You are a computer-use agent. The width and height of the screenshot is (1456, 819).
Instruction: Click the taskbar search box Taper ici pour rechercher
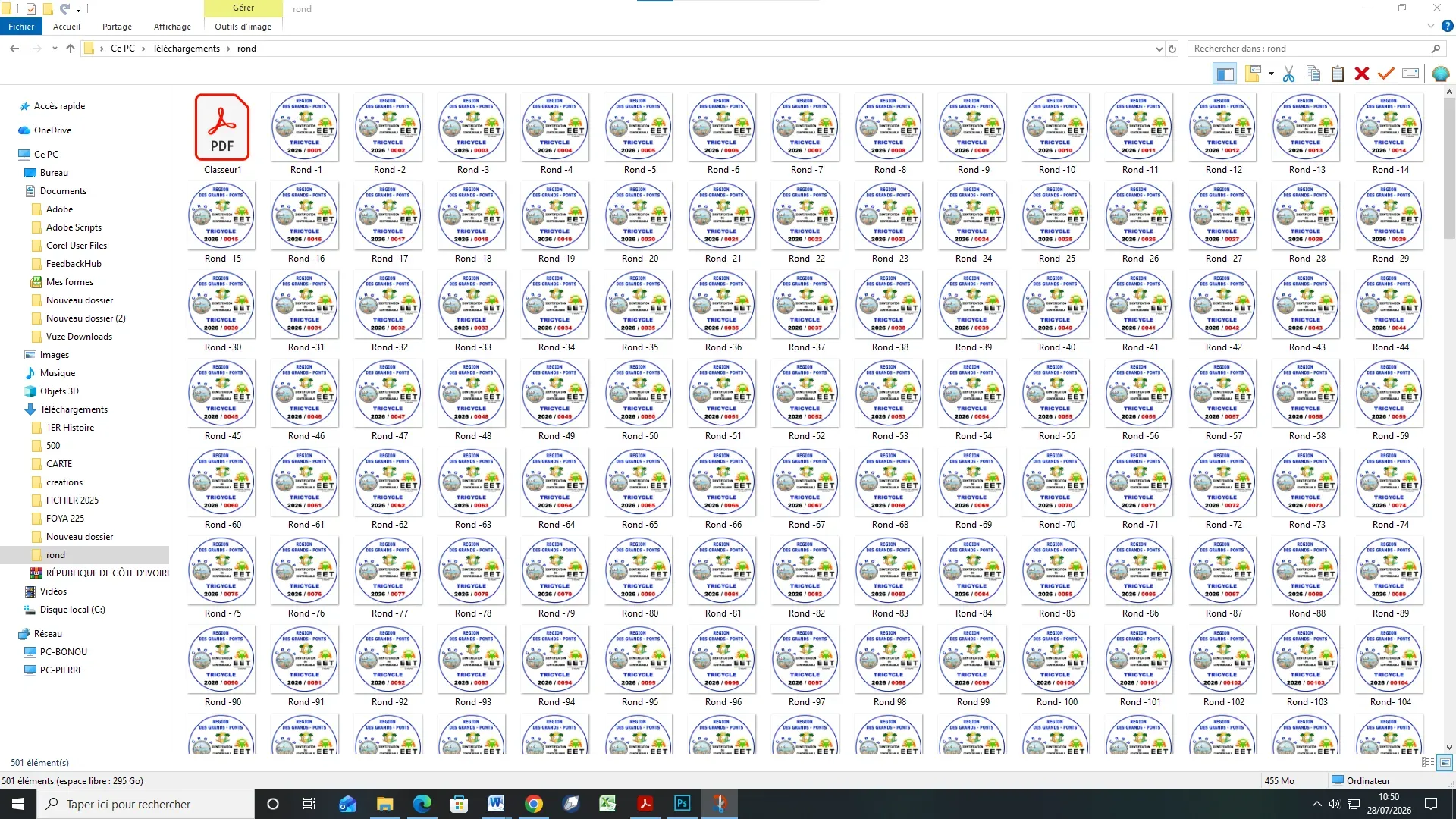click(146, 804)
